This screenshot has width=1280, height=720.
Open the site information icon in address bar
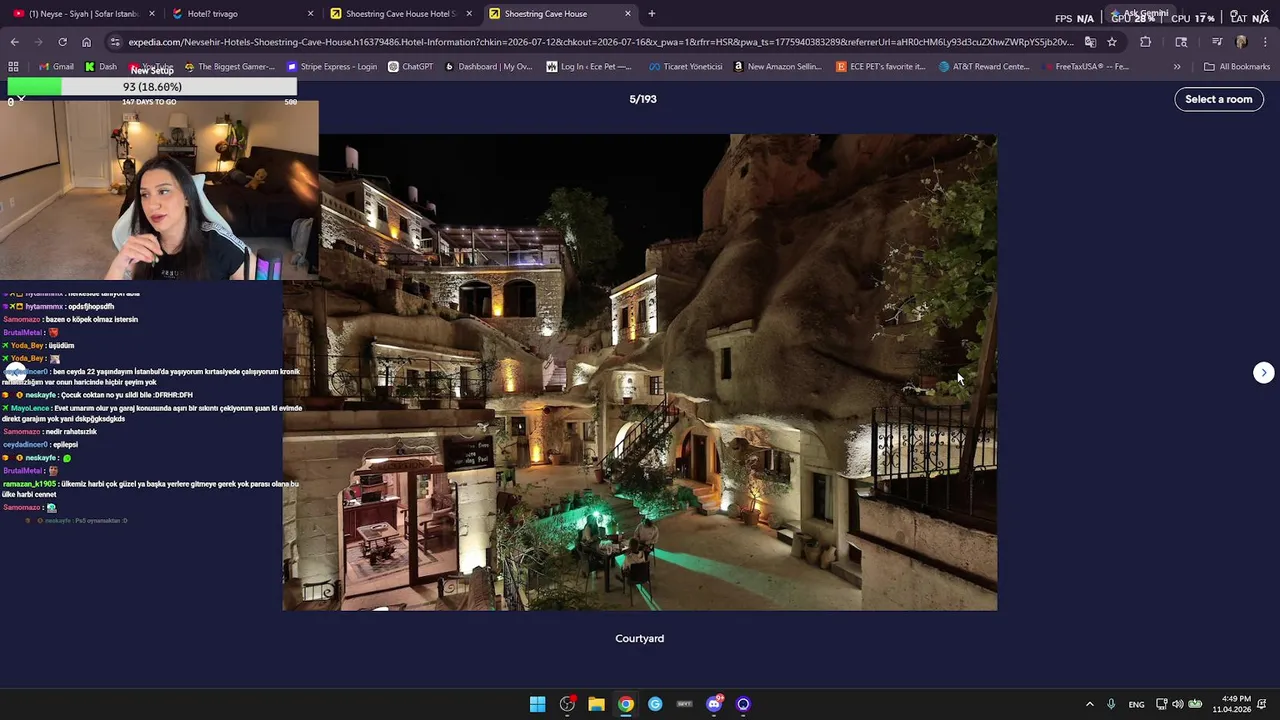pyautogui.click(x=115, y=42)
